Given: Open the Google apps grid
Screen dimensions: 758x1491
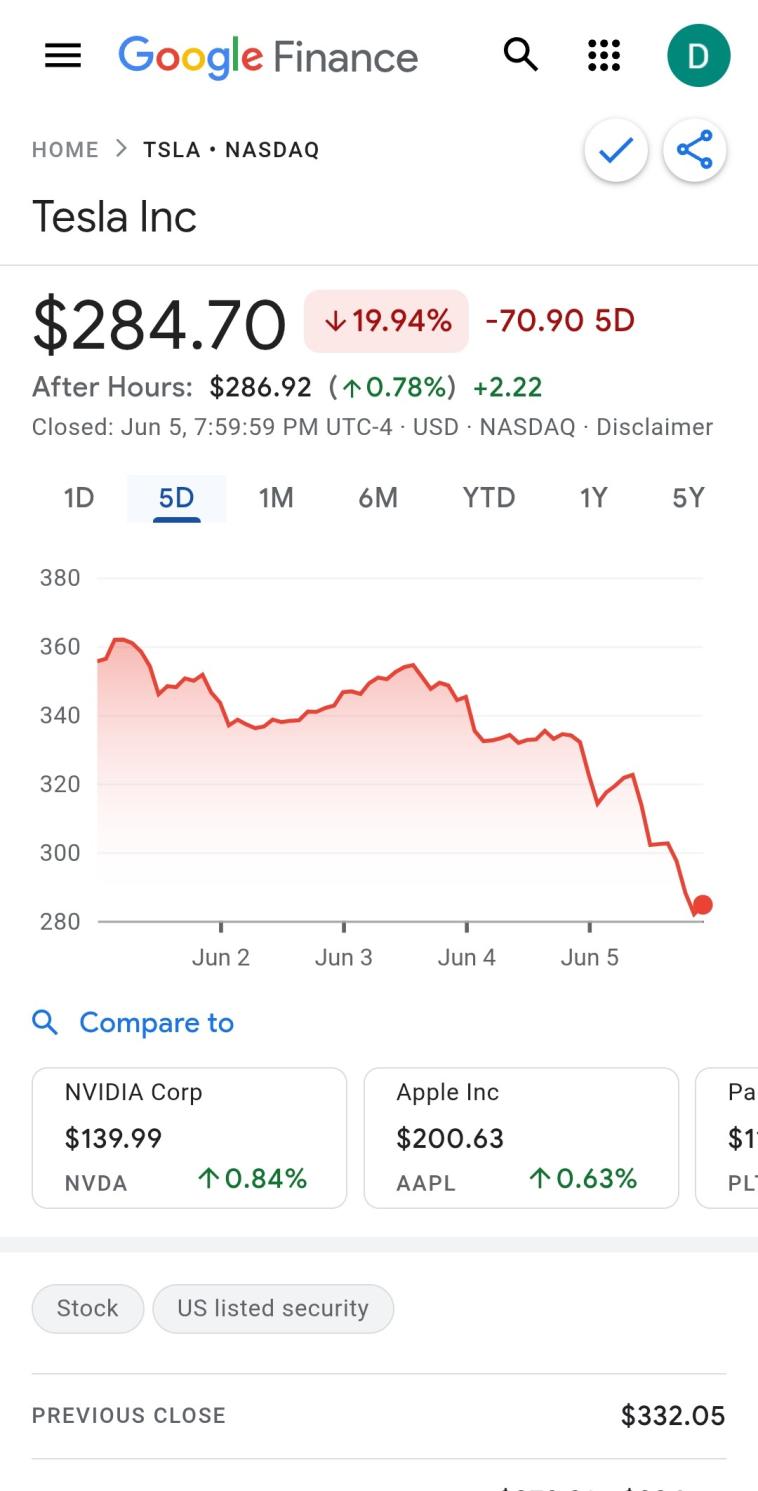Looking at the screenshot, I should pos(604,55).
